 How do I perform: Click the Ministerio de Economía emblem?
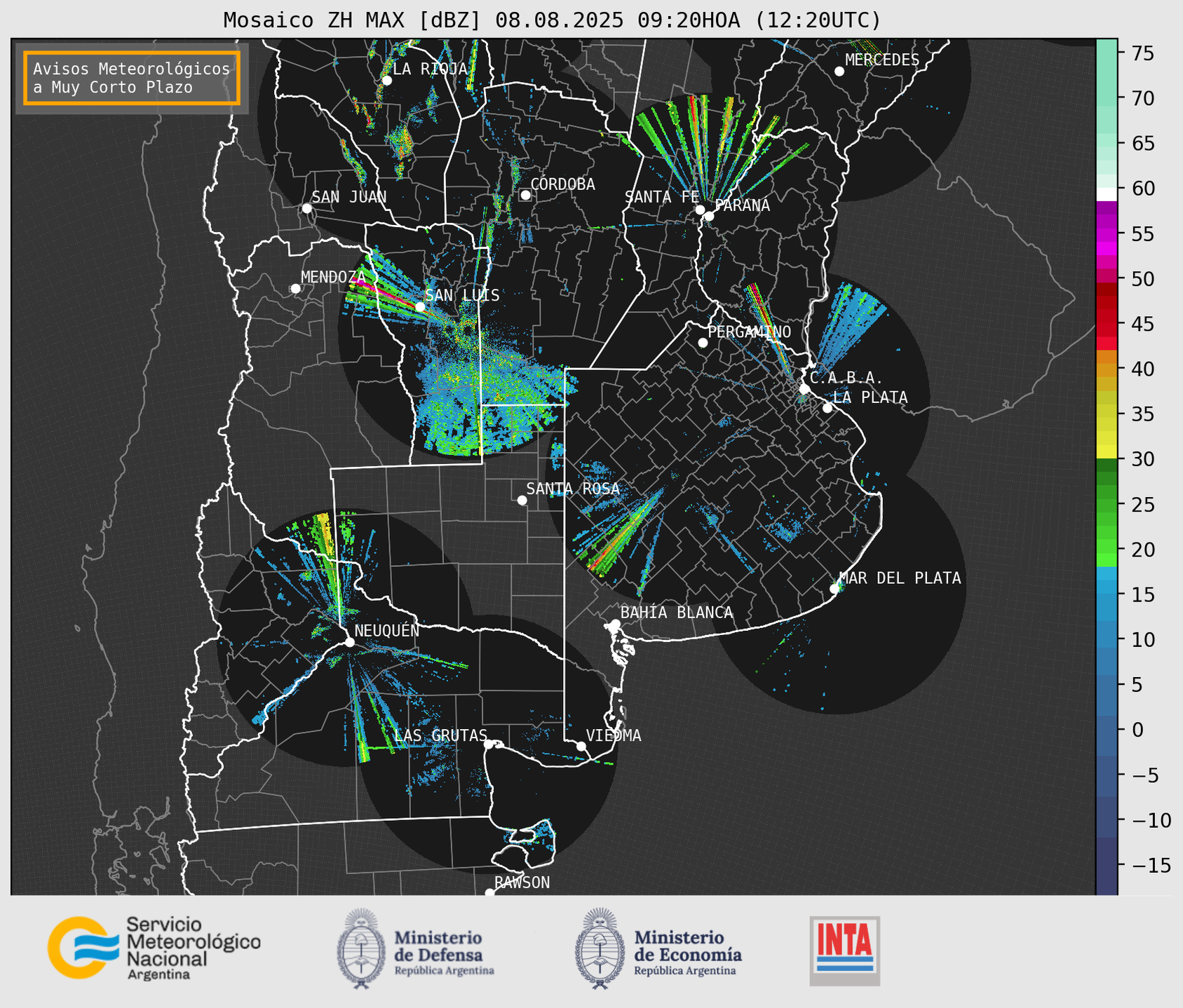click(x=600, y=948)
